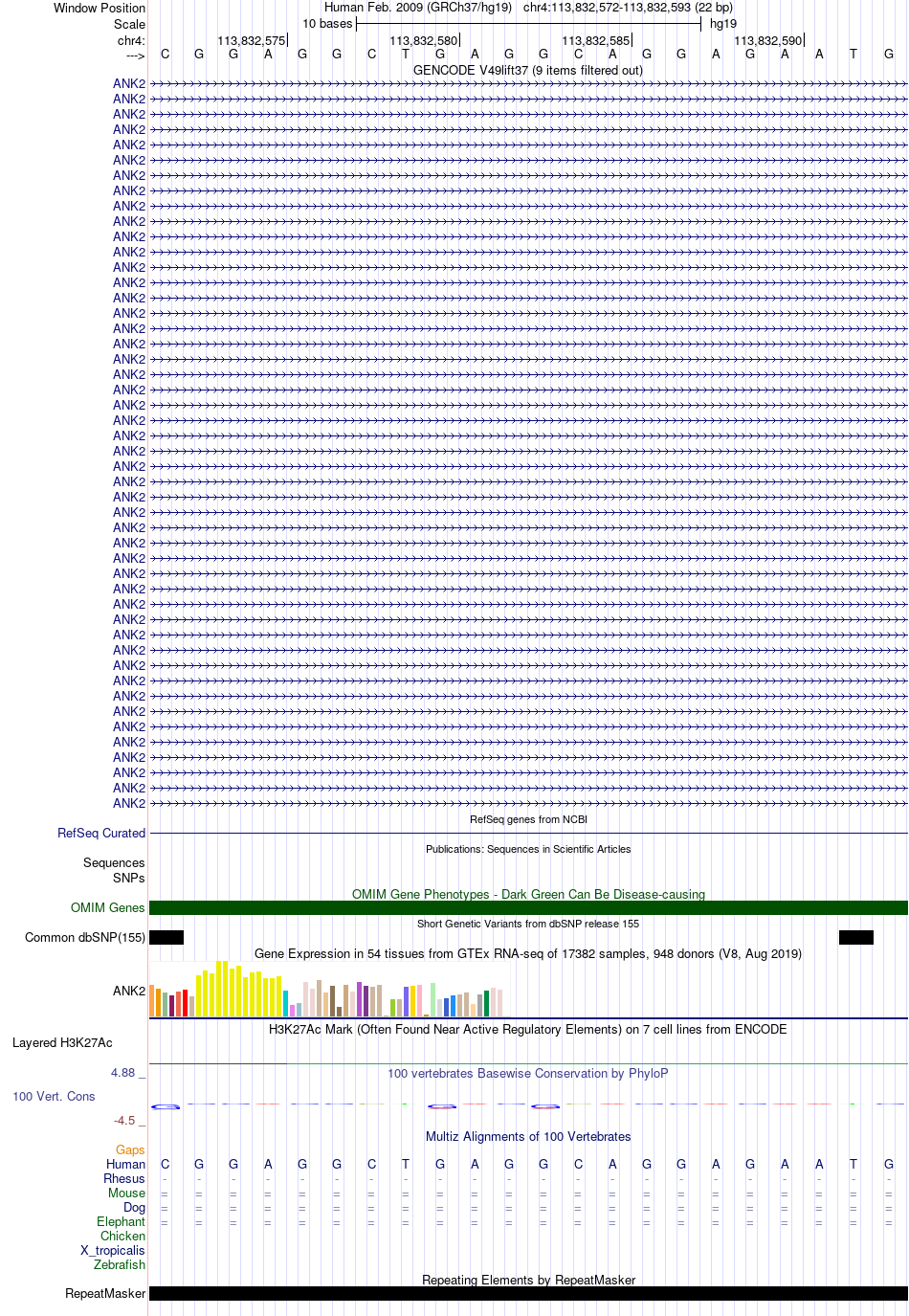Open the GENCODE V49lift37 track title
Screen dimensions: 909x1316
click(x=528, y=70)
